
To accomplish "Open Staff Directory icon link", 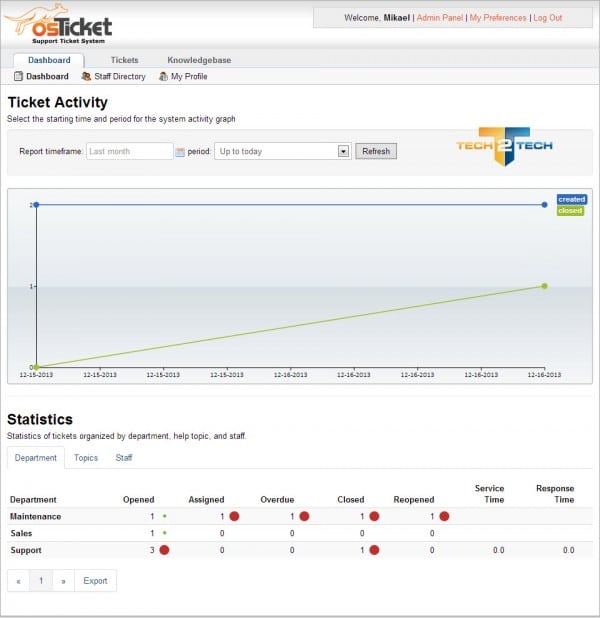I will [87, 77].
